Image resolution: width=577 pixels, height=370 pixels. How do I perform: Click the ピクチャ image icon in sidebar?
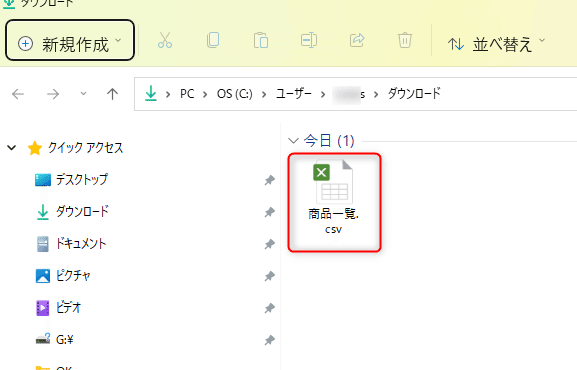[x=43, y=276]
